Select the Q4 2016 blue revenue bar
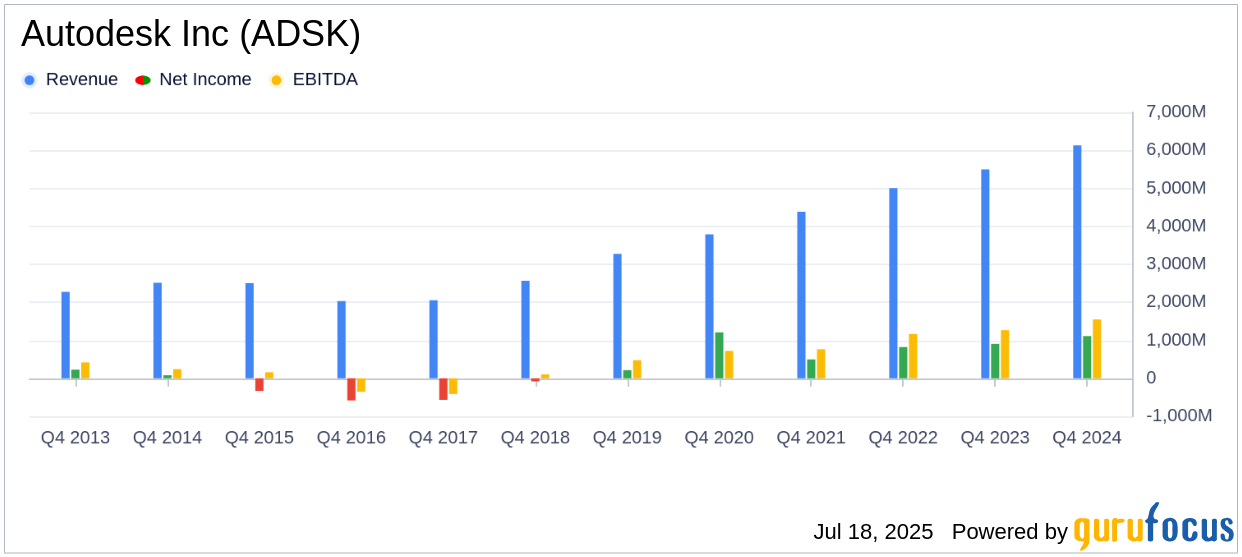Viewport: 1242px width, 557px height. click(342, 340)
